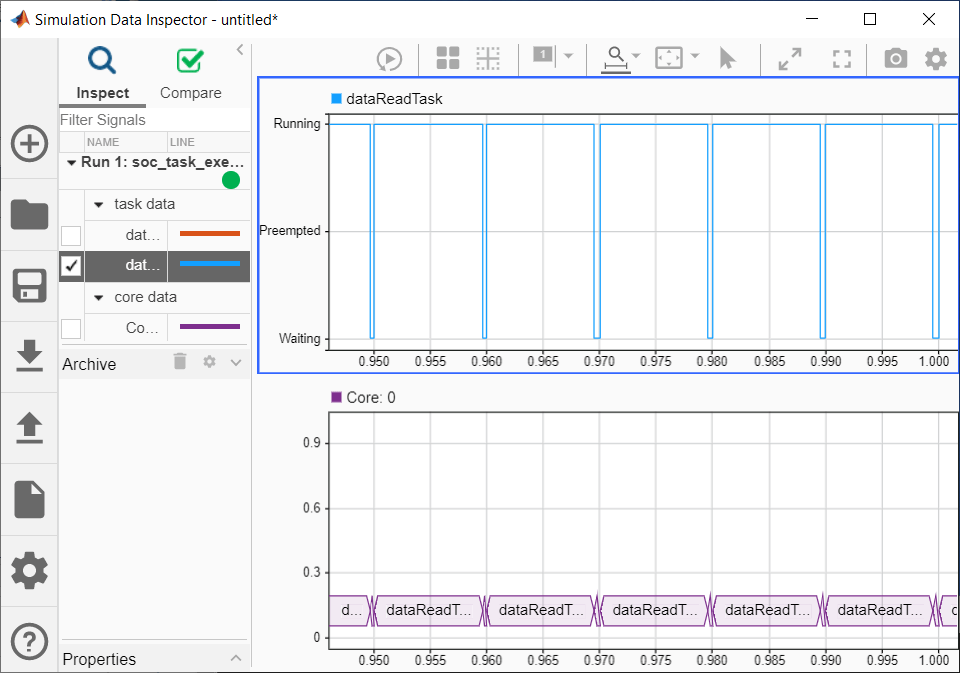Expand the Archive section chevron

[x=236, y=363]
